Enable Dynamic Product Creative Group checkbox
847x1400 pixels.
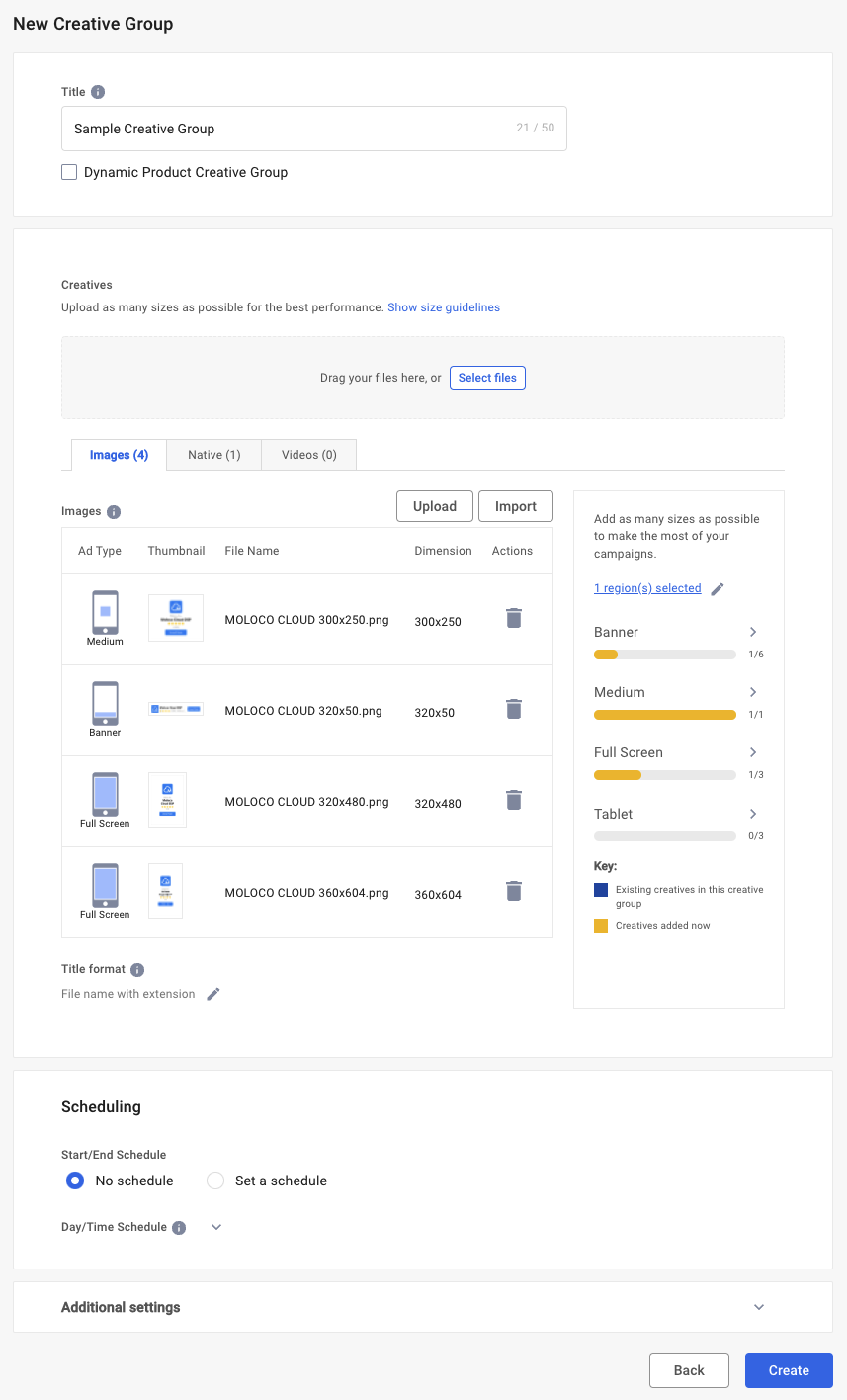click(x=69, y=172)
